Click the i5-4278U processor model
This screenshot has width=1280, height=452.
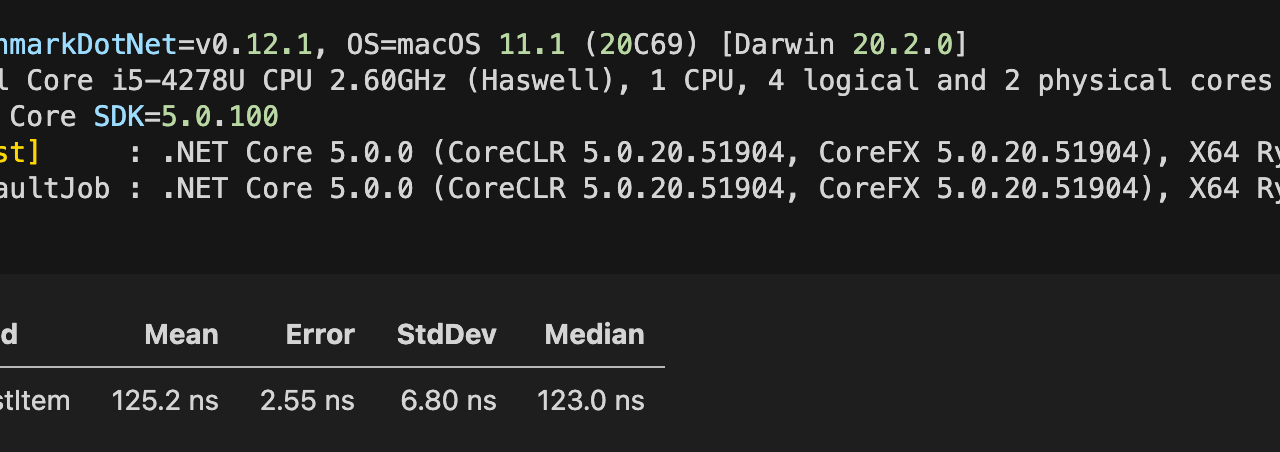pyautogui.click(x=170, y=81)
